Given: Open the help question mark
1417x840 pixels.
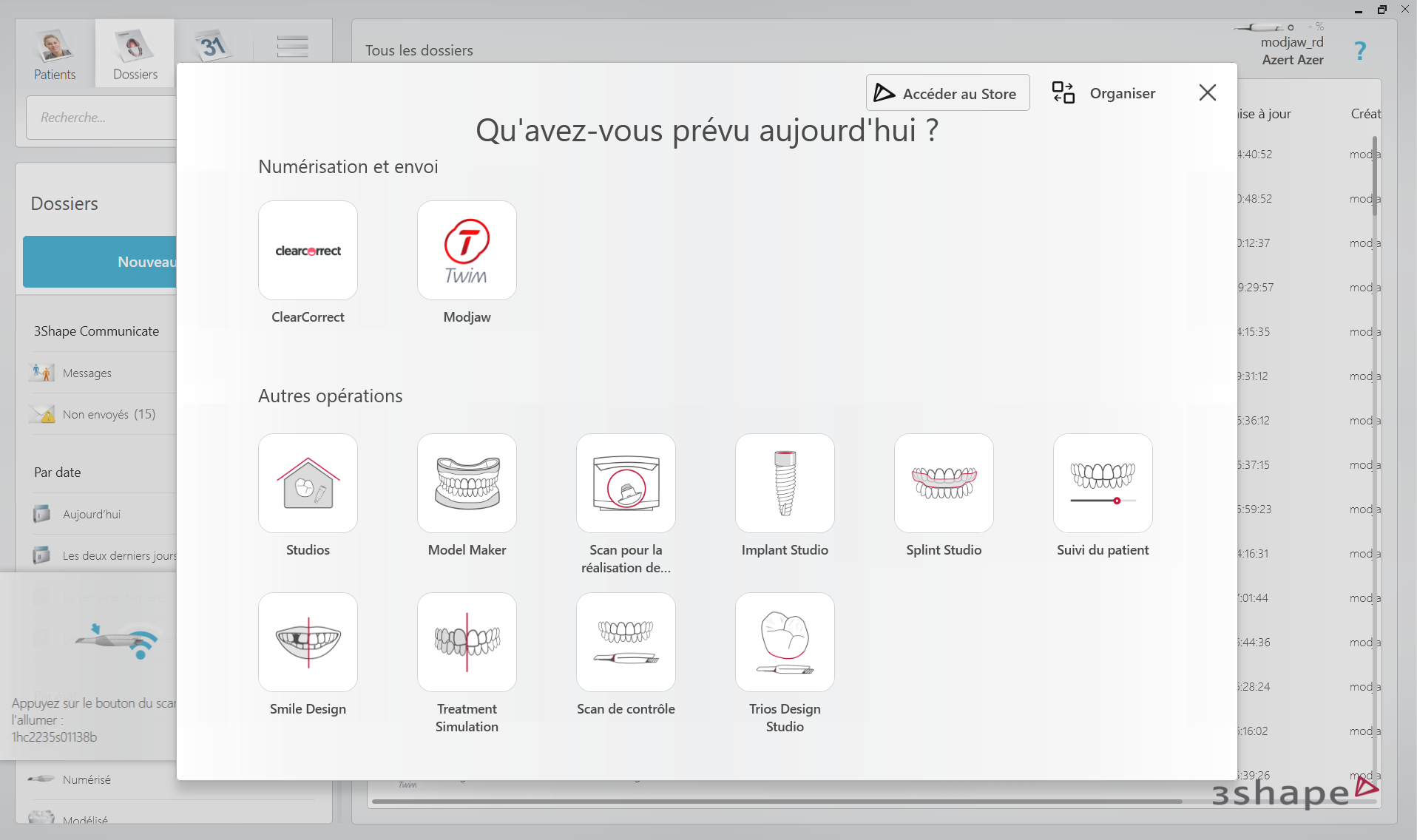Looking at the screenshot, I should click(x=1359, y=51).
